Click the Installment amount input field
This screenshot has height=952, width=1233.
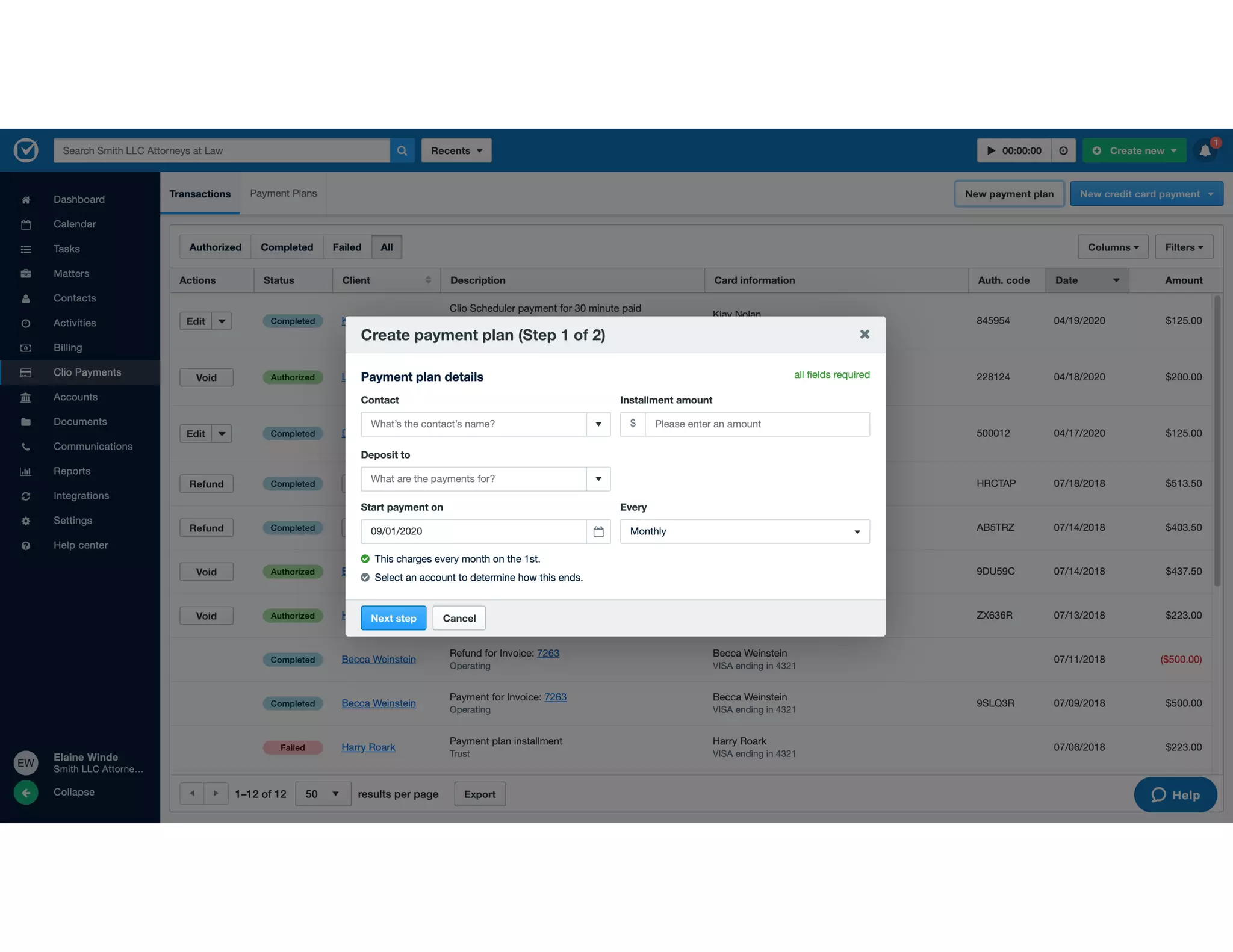tap(756, 424)
